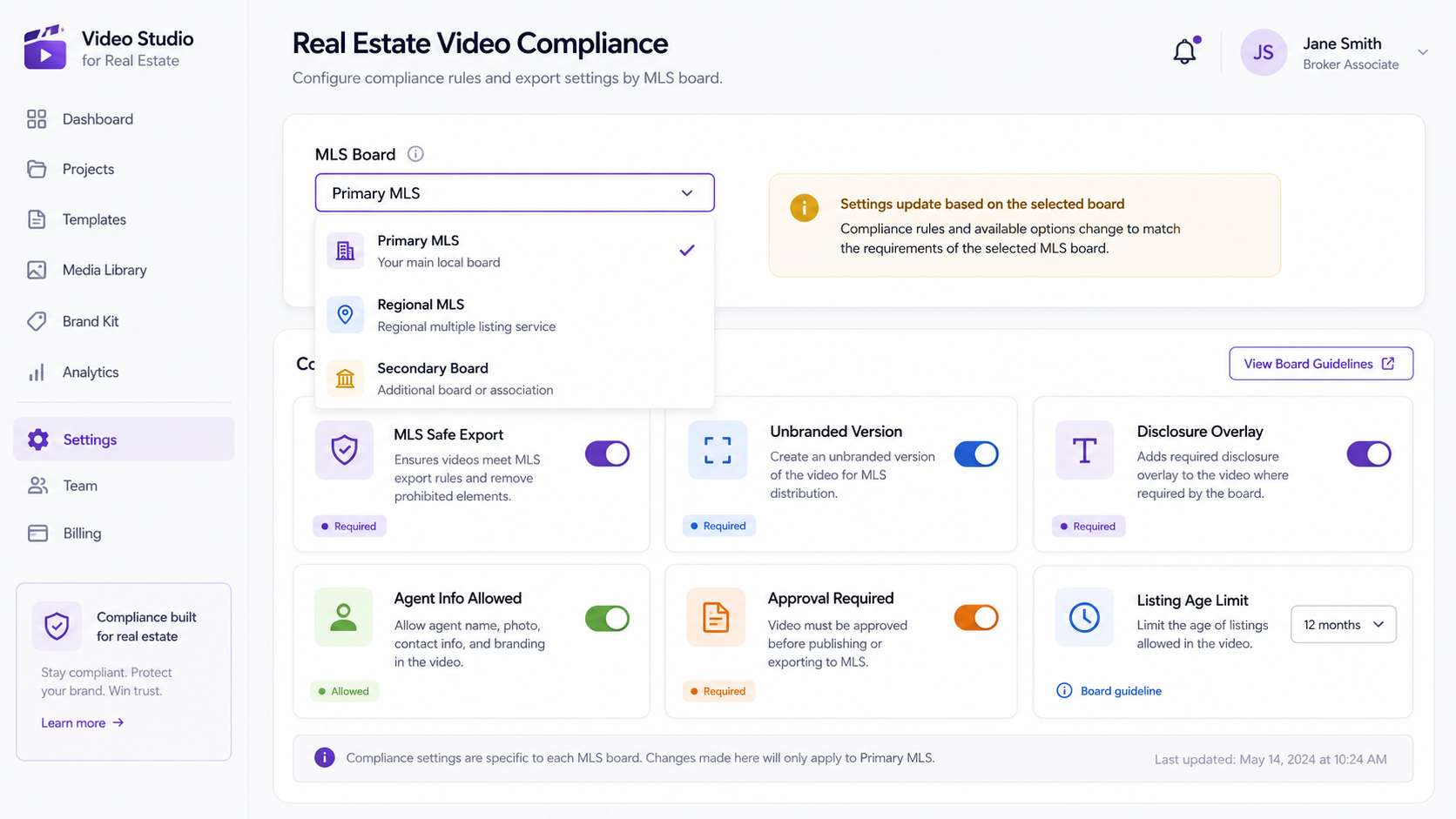Click the shield icon in the compliance promo card
1456x819 pixels.
57,626
